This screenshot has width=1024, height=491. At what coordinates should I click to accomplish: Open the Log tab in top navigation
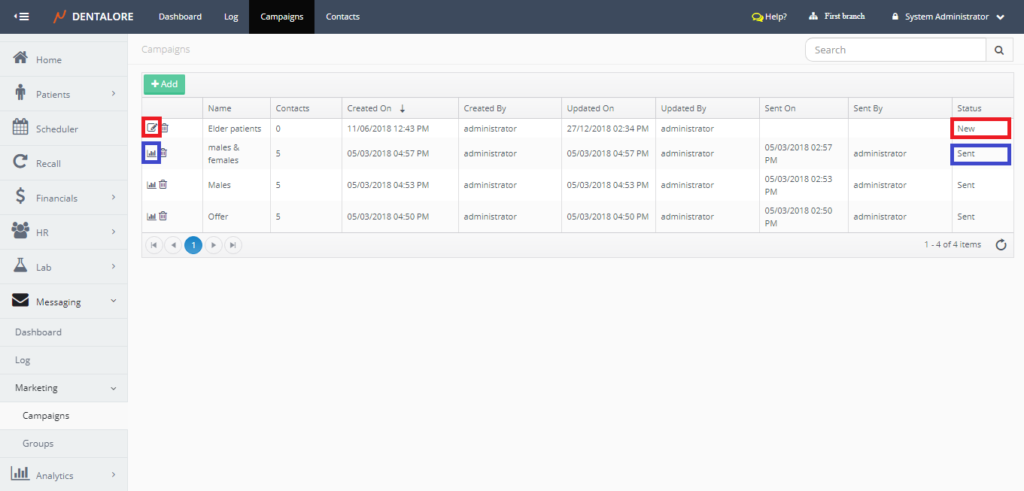click(x=231, y=17)
